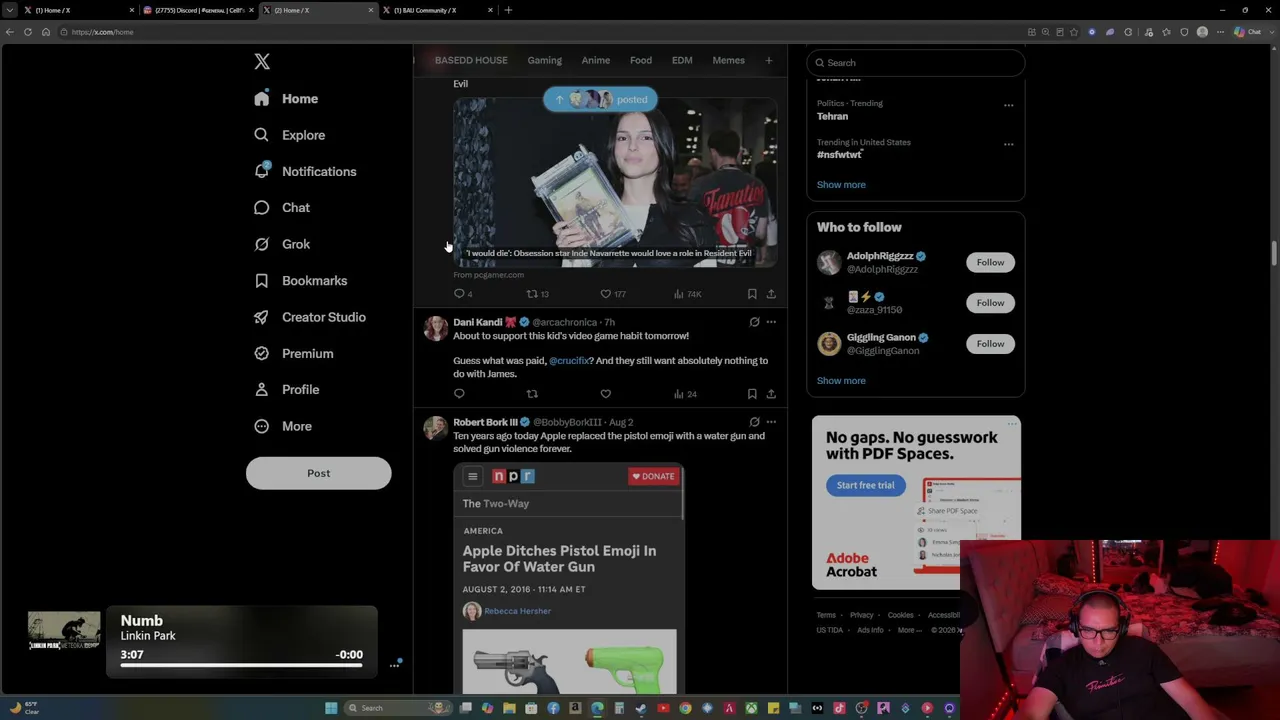The height and width of the screenshot is (720, 1280).
Task: Open Creator Studio
Action: pyautogui.click(x=309, y=317)
